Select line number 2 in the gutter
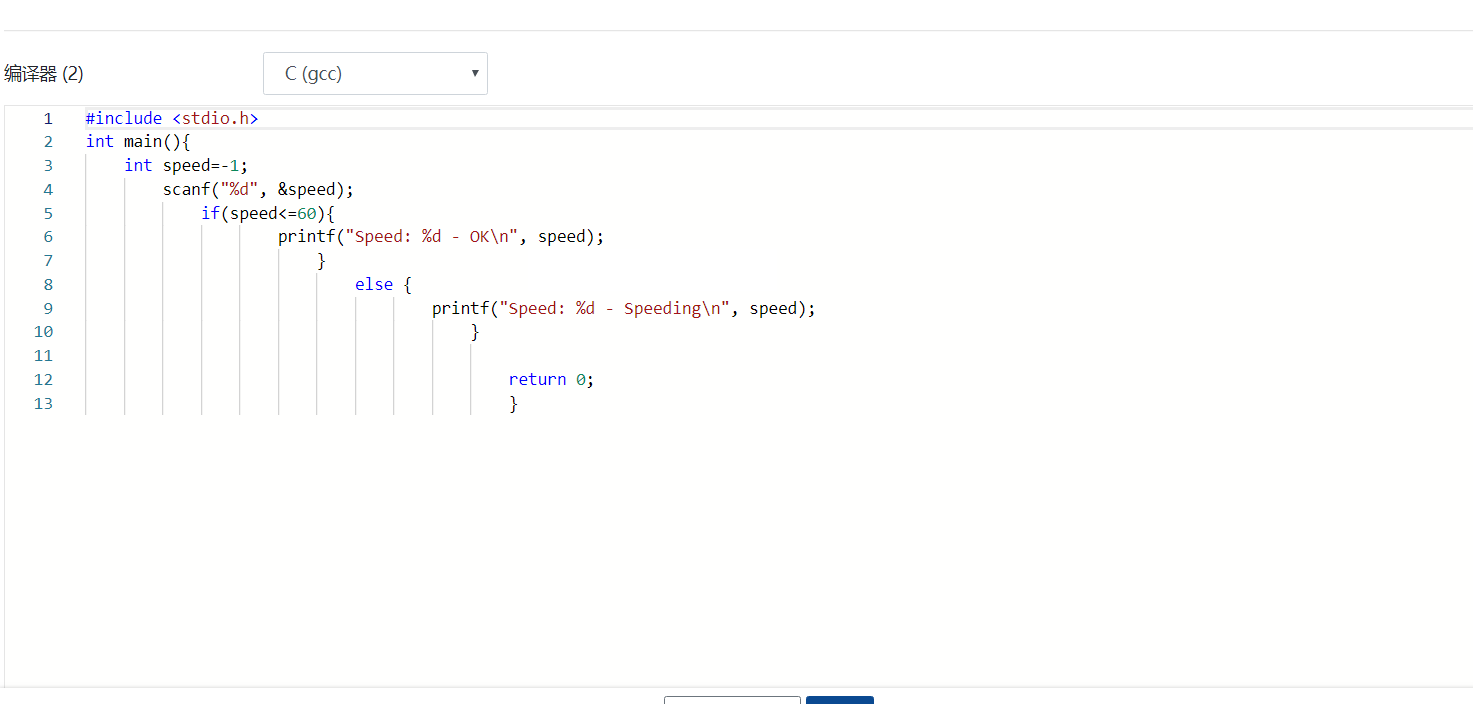The width and height of the screenshot is (1473, 704). click(x=48, y=142)
